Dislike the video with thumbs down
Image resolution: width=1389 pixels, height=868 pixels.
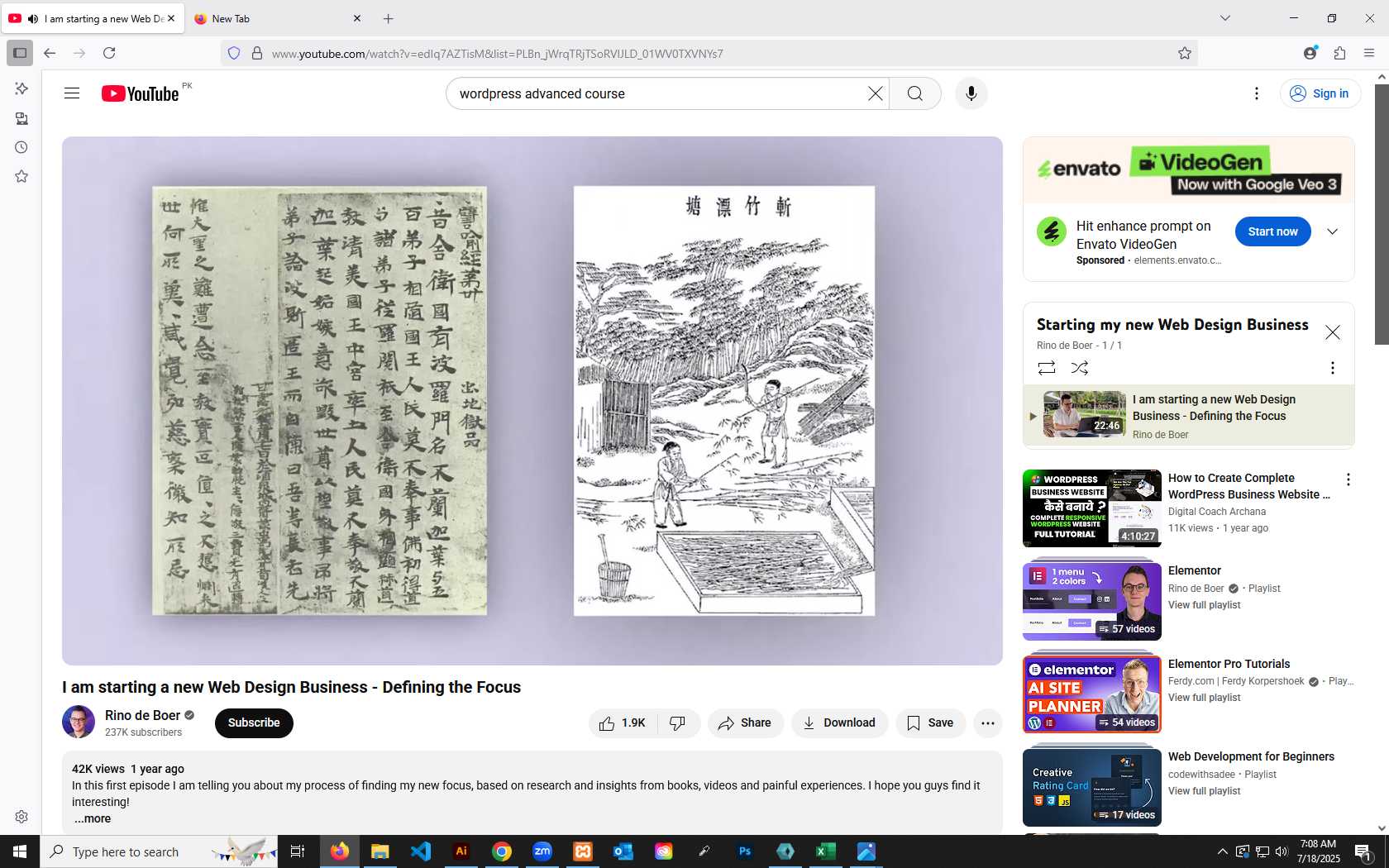coord(678,723)
